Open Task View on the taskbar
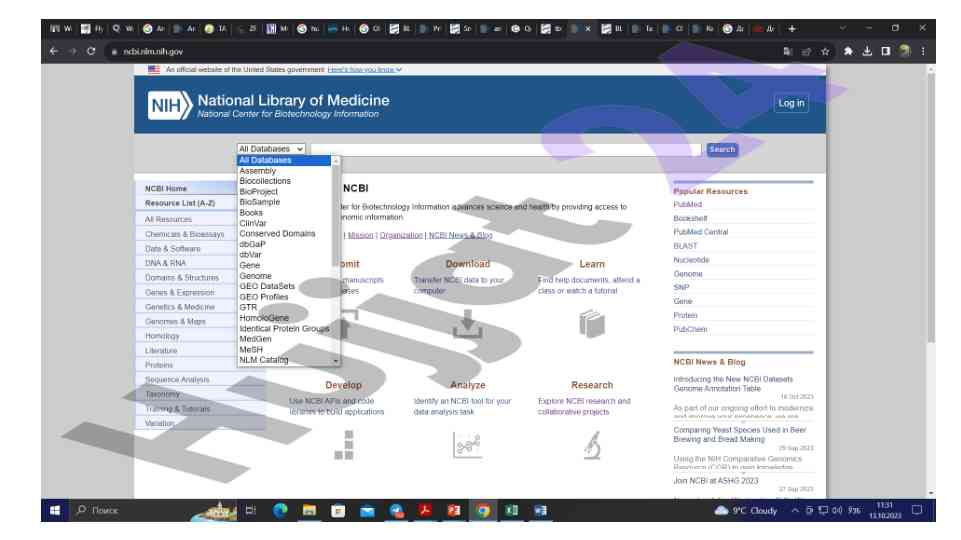 [251, 510]
